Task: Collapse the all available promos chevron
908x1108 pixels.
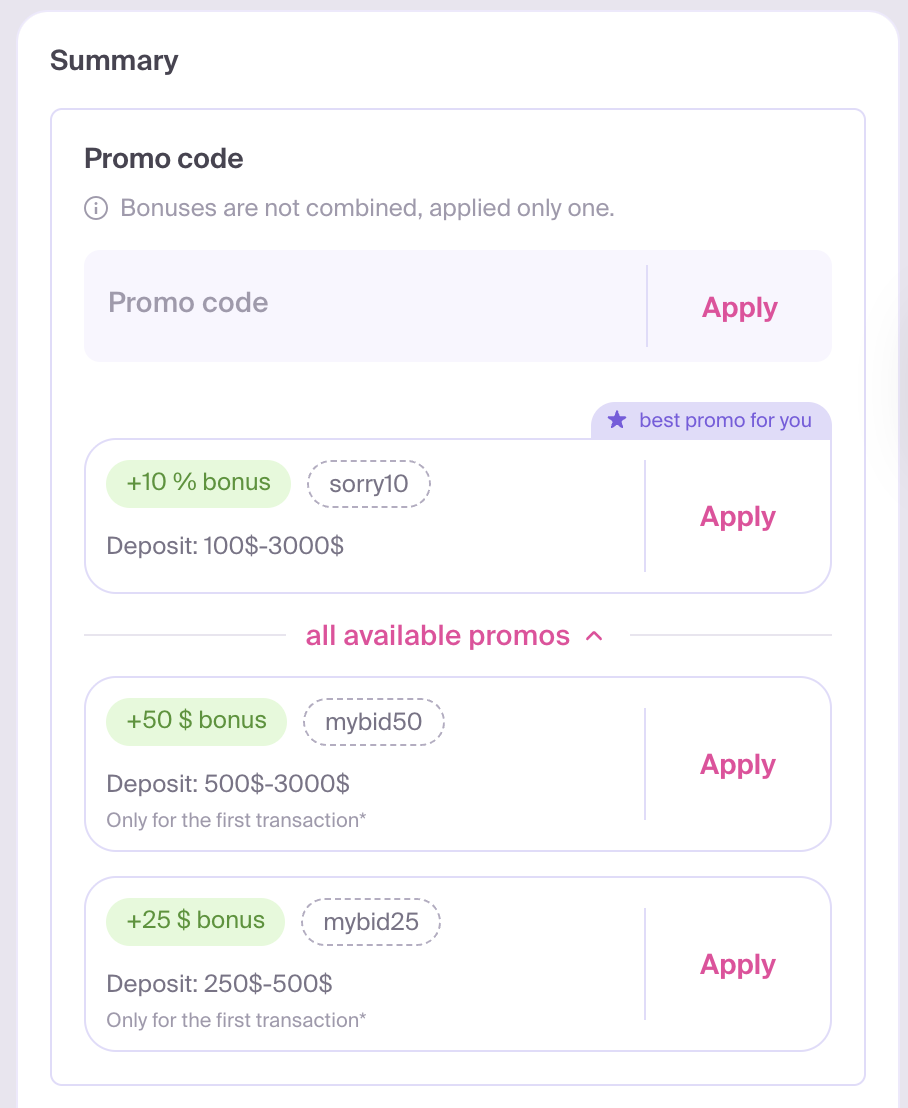Action: [x=594, y=636]
